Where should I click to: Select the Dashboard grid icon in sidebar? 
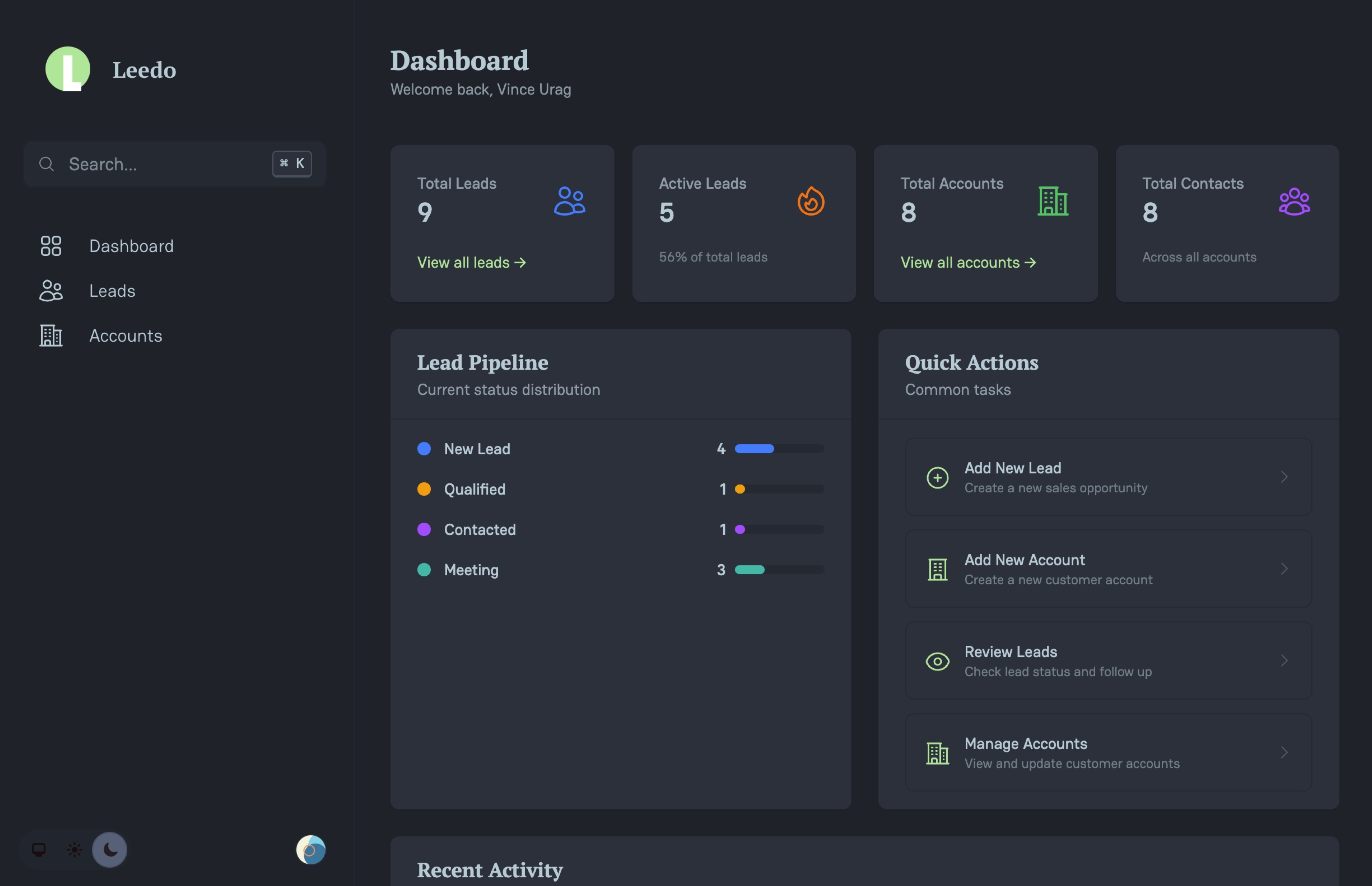(x=51, y=246)
